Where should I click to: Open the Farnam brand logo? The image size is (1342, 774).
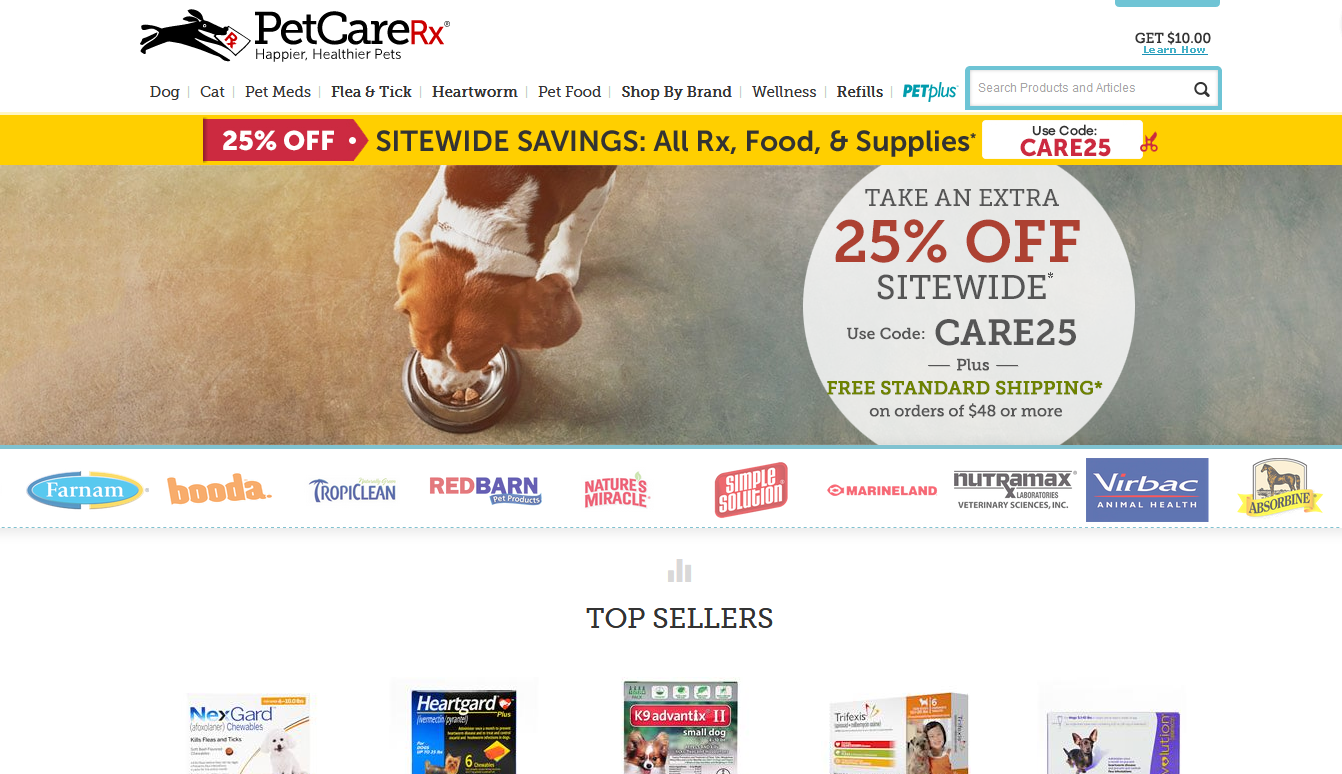coord(87,490)
